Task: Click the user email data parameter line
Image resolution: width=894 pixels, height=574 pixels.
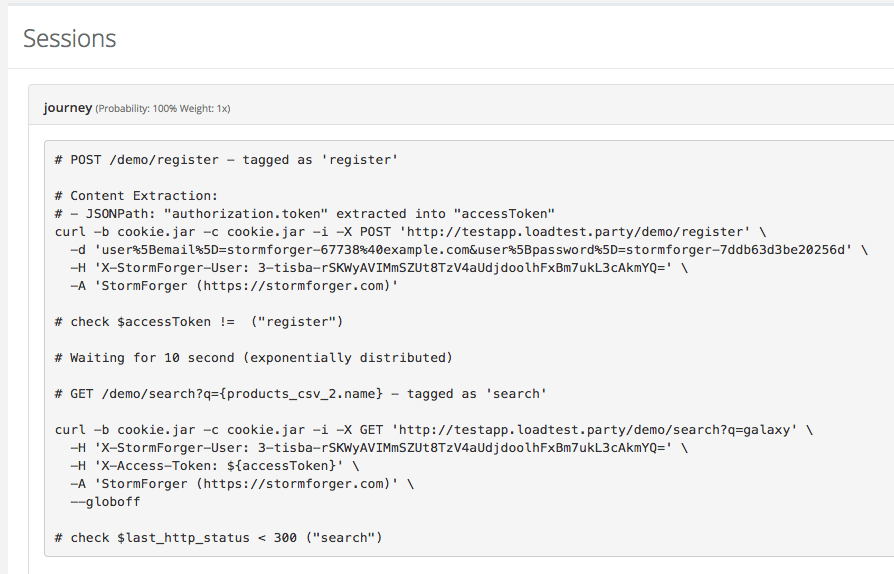Action: click(469, 250)
